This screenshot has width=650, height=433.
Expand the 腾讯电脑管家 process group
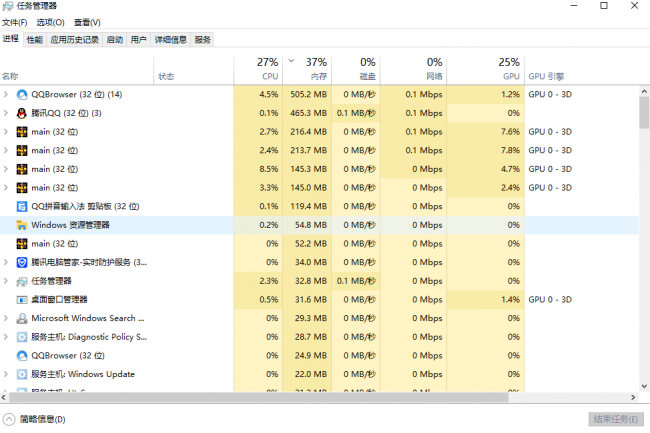pyautogui.click(x=6, y=262)
